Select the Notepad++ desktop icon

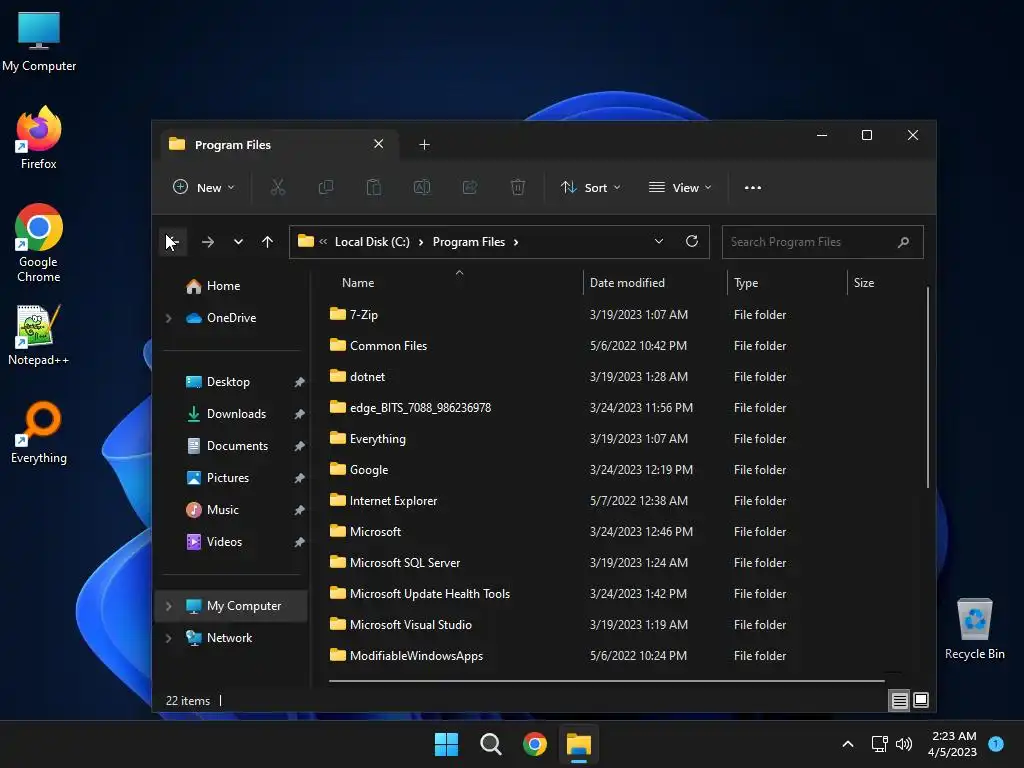point(39,335)
